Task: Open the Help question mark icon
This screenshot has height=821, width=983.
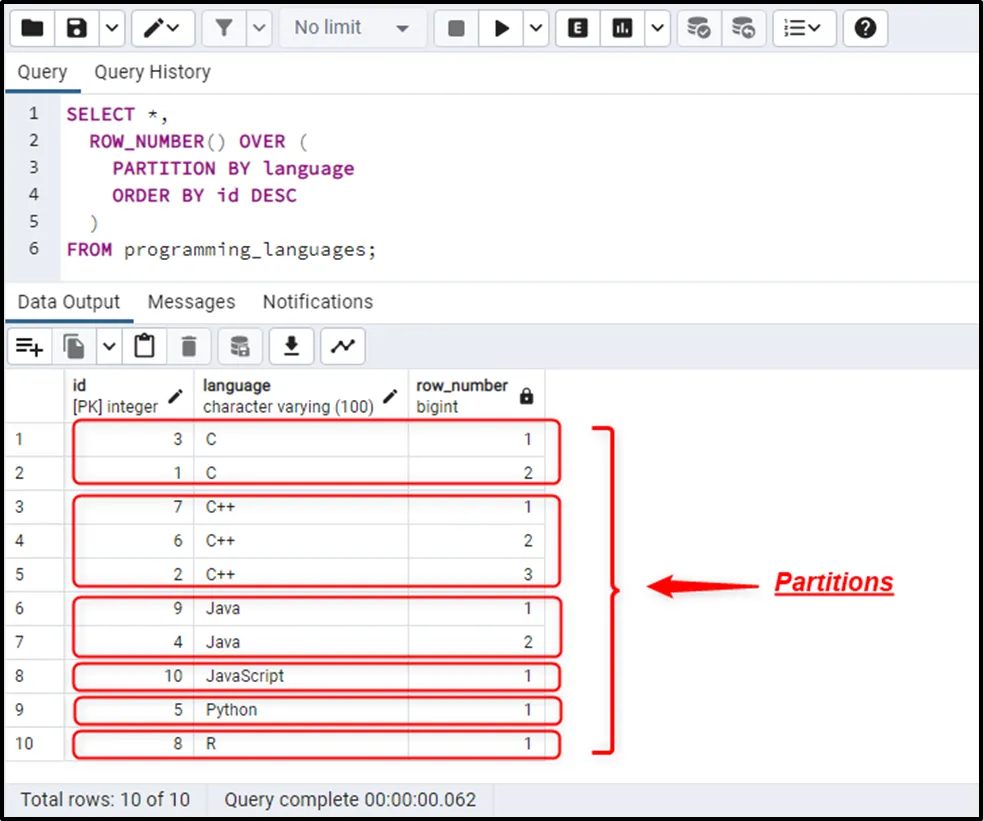Action: 865,28
